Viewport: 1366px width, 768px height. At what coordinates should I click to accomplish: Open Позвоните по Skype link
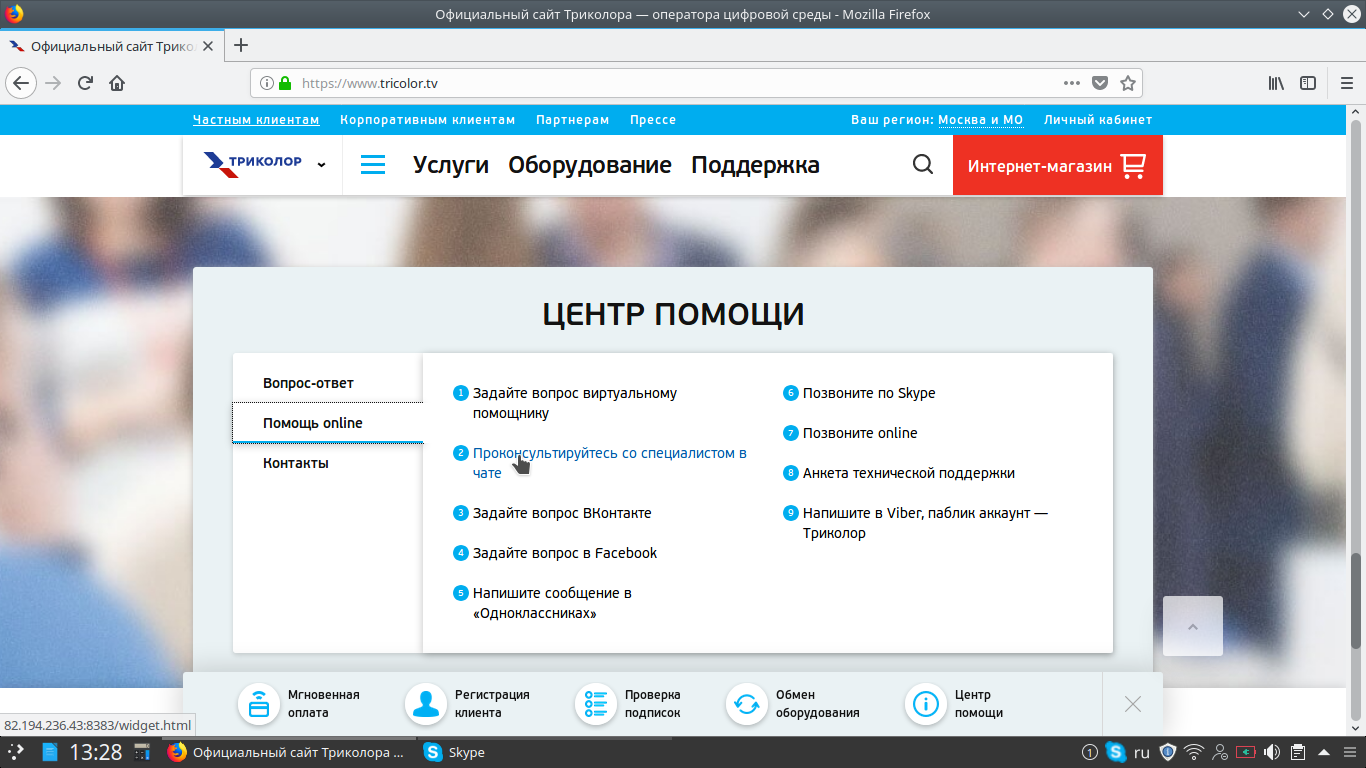pyautogui.click(x=869, y=393)
